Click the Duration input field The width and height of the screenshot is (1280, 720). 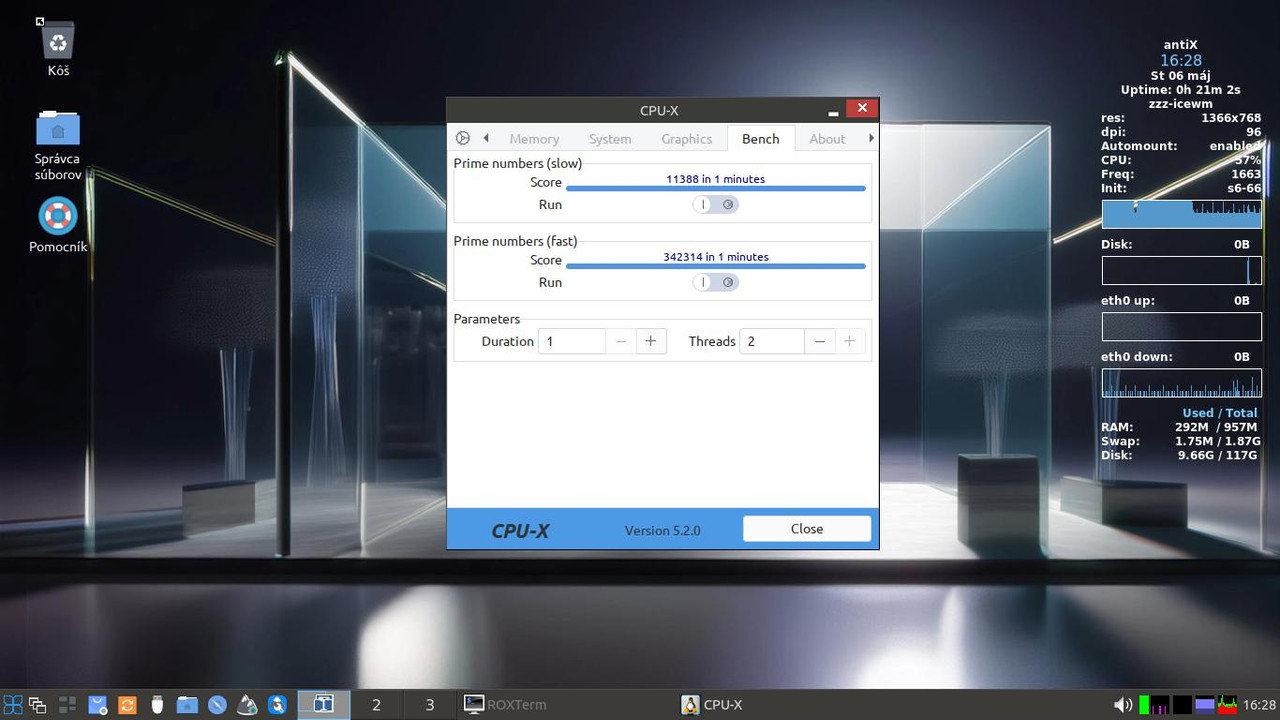(571, 341)
